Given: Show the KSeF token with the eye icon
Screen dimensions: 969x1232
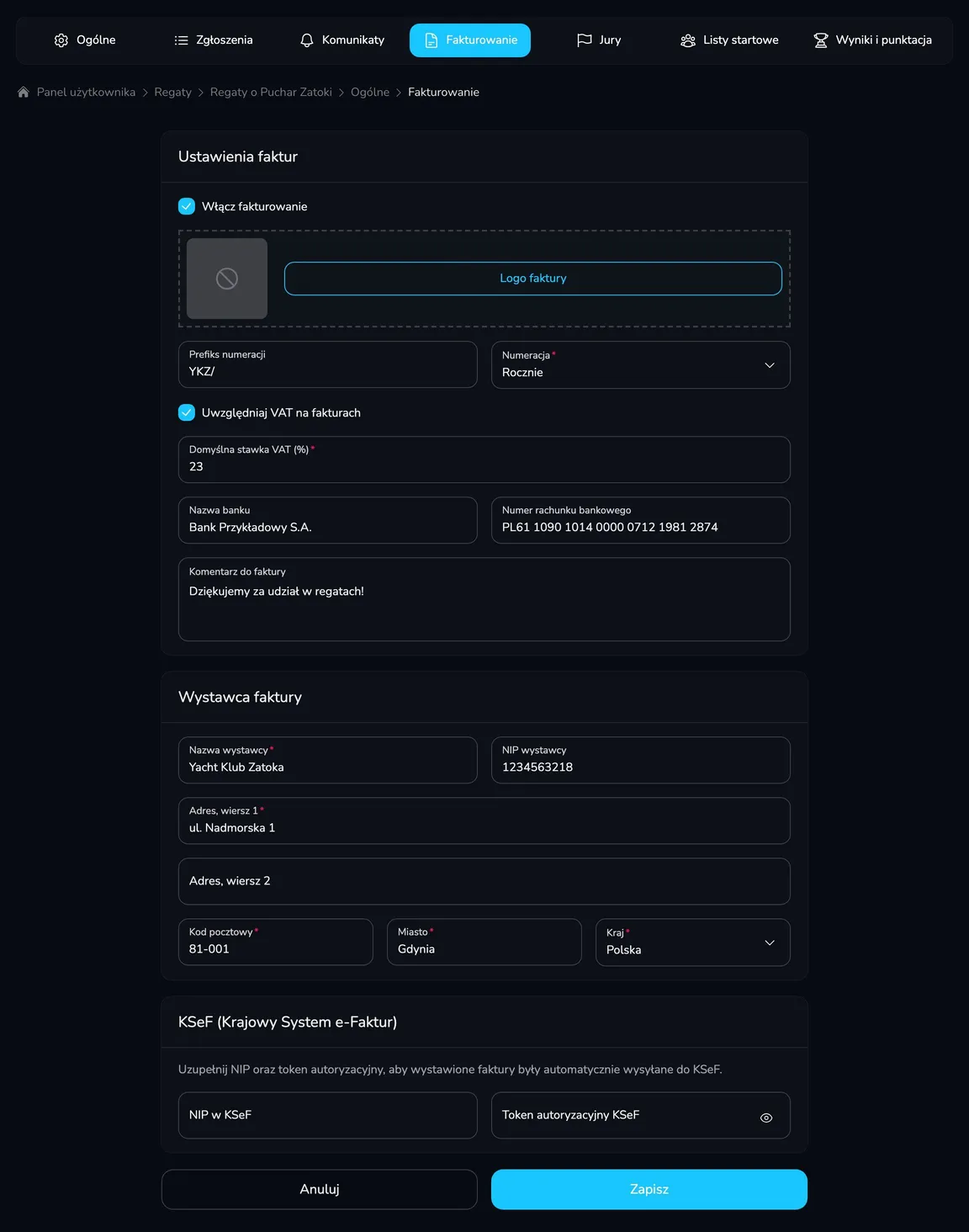Looking at the screenshot, I should click(766, 1118).
